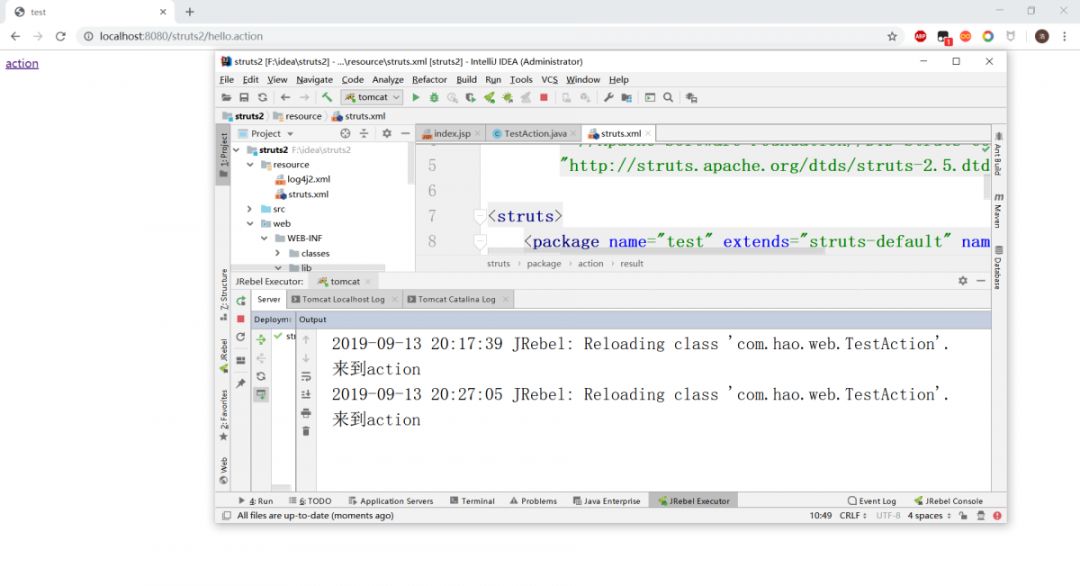Image resolution: width=1080 pixels, height=586 pixels.
Task: Stop the server with red Stop icon
Action: tap(544, 97)
